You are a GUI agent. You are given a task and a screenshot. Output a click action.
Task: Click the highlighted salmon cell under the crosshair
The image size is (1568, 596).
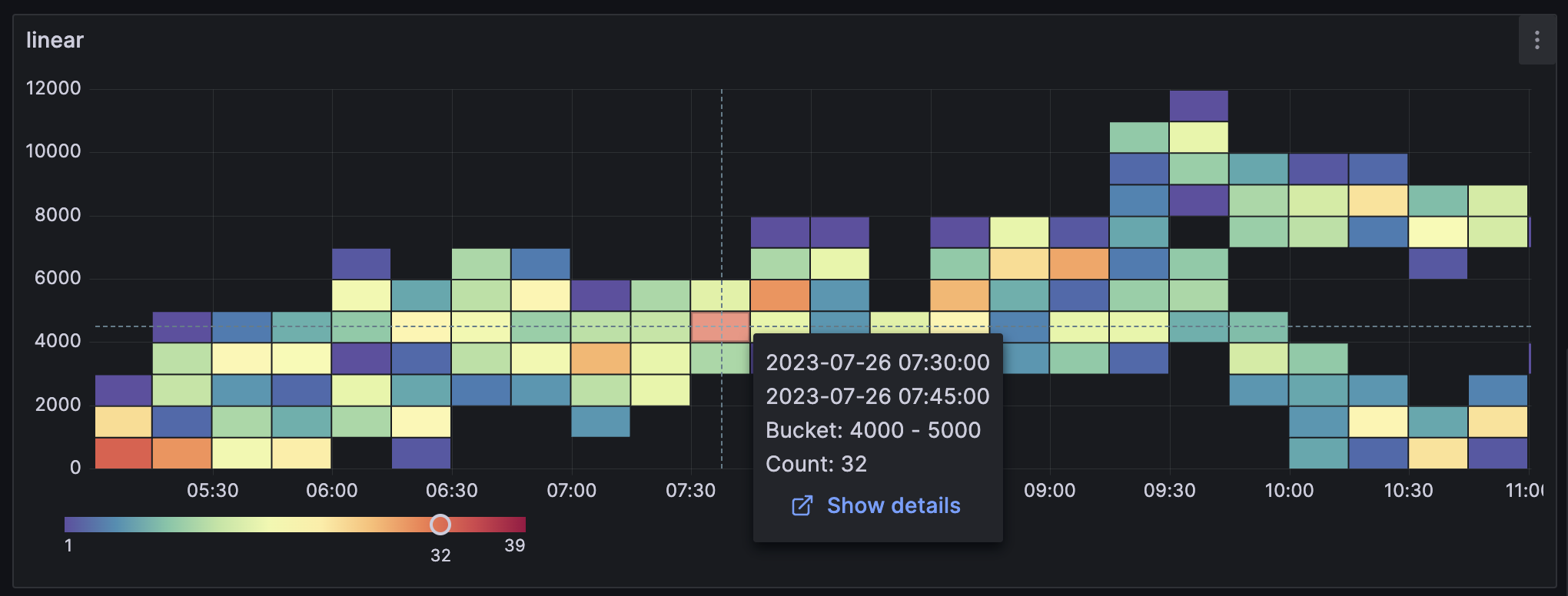click(720, 327)
